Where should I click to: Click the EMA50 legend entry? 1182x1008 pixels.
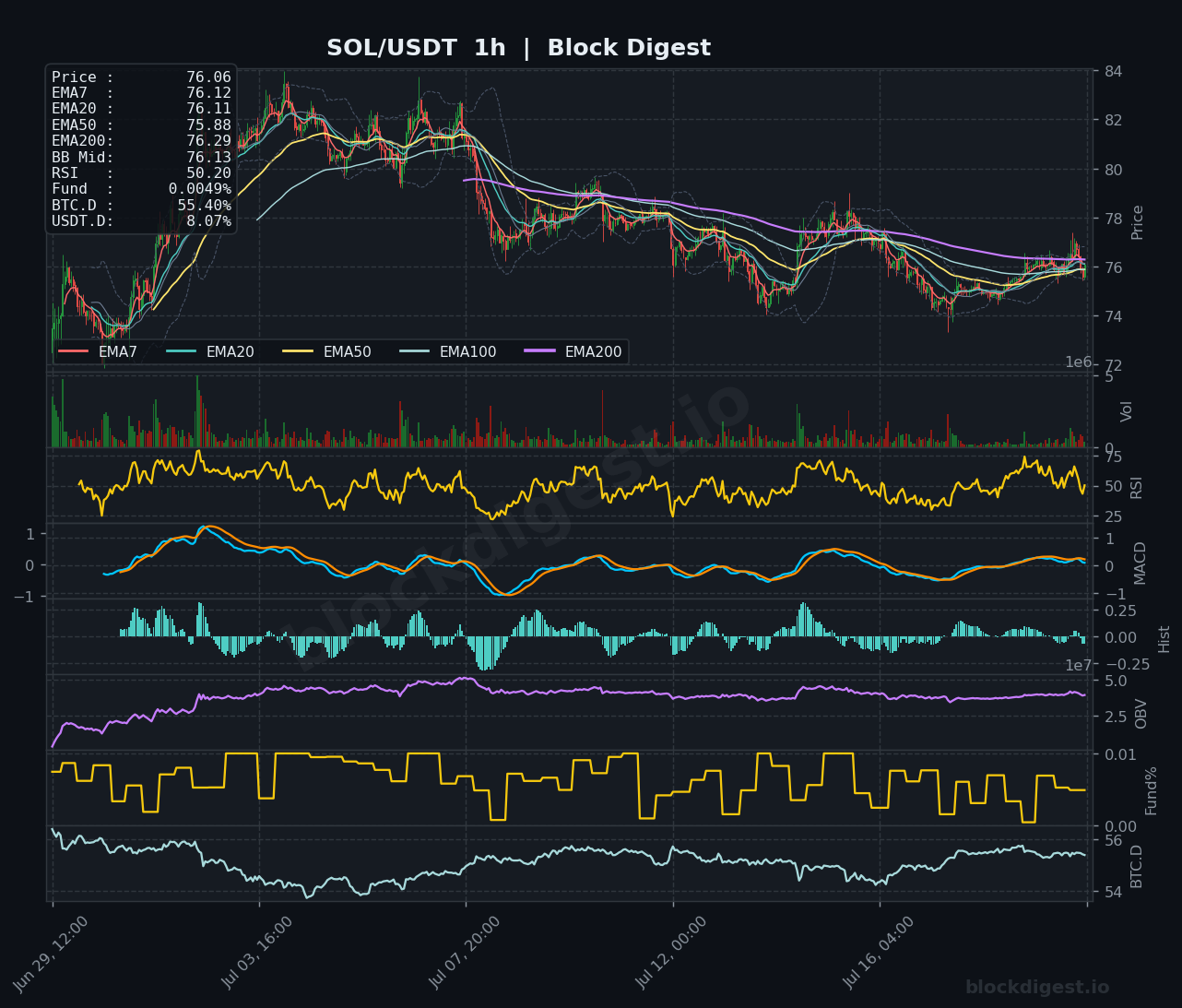(x=327, y=351)
